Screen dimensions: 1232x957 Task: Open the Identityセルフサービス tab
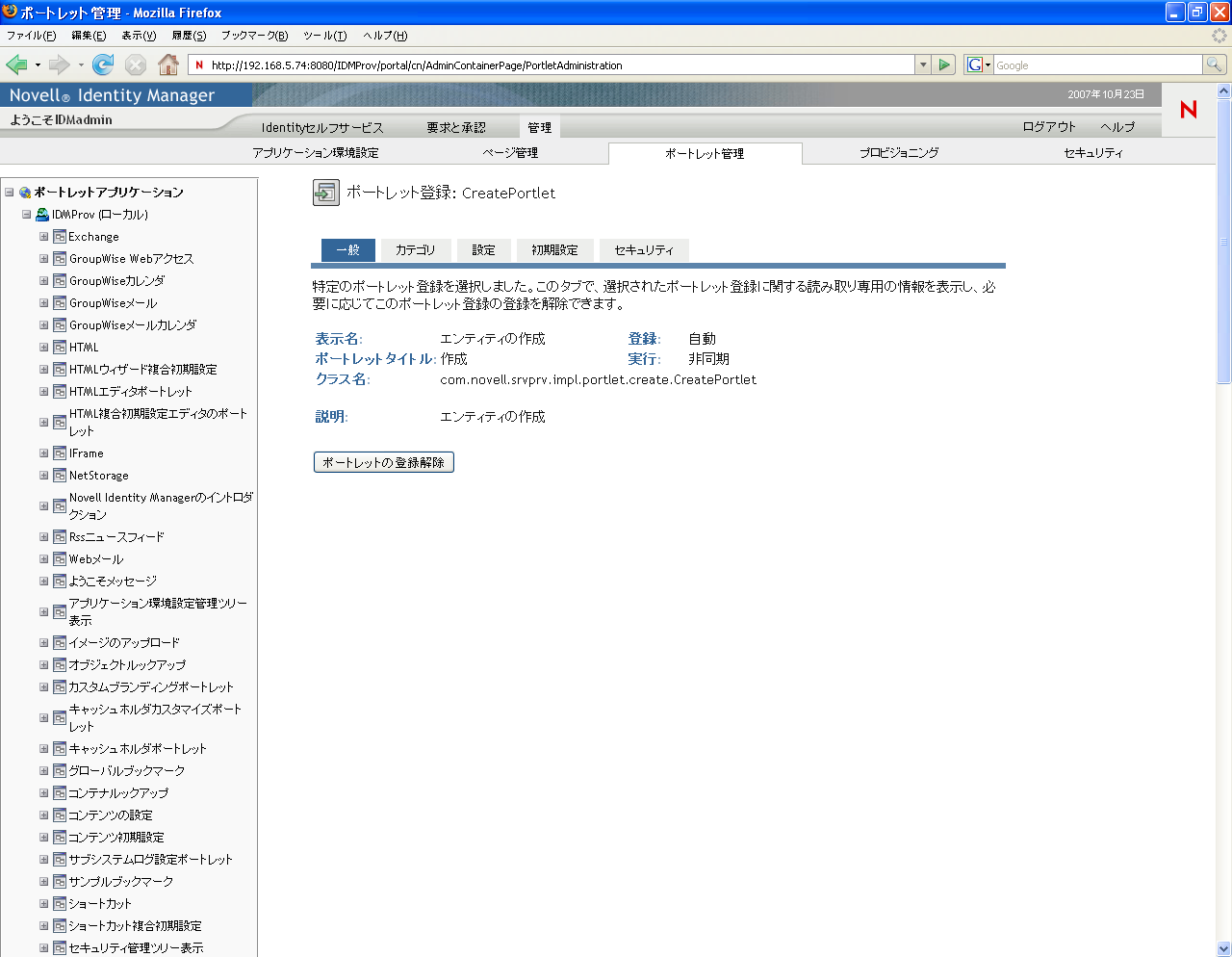[x=322, y=127]
